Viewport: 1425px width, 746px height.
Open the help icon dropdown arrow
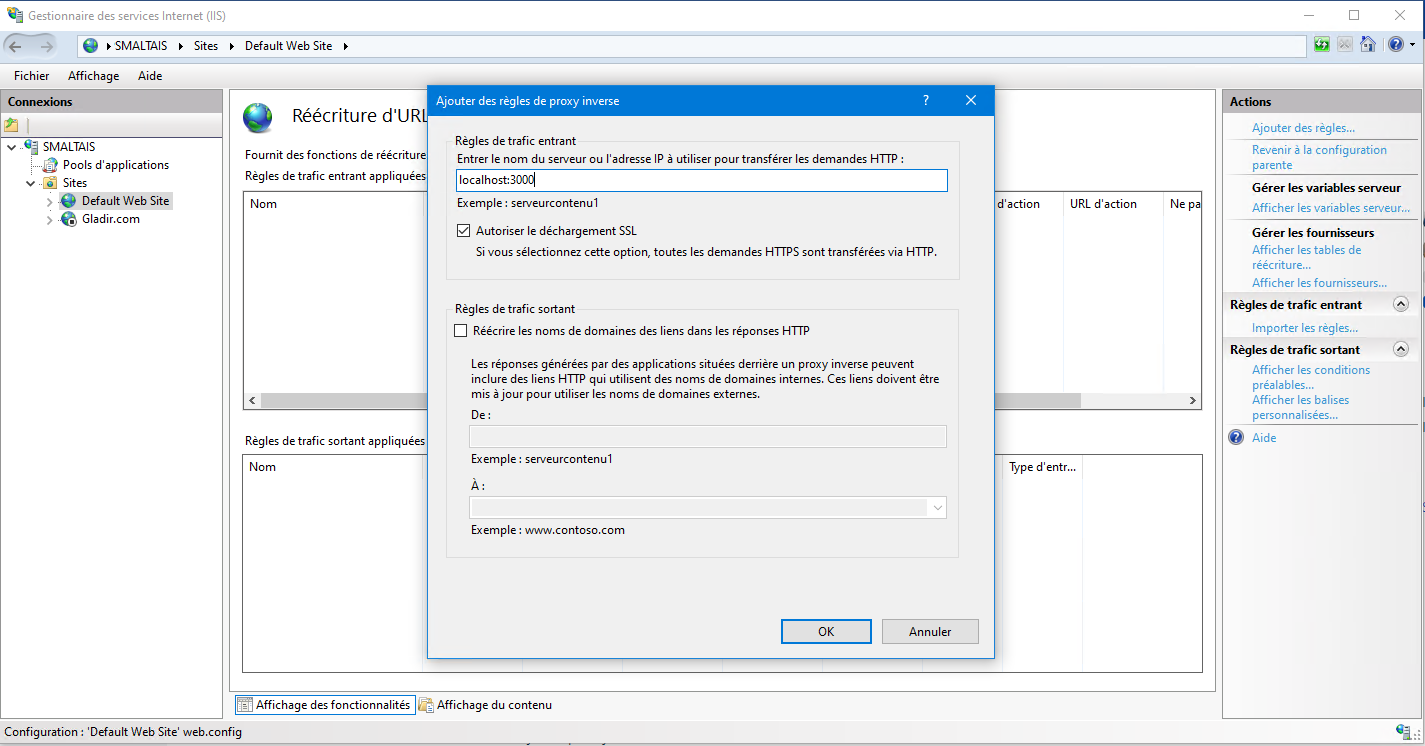[x=1412, y=45]
